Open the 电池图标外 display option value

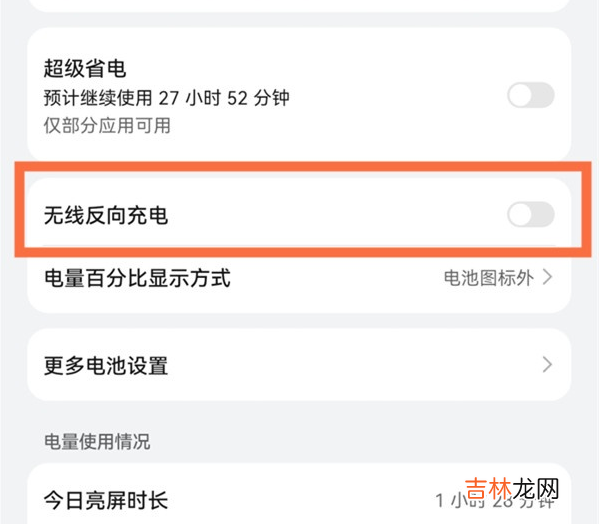tap(488, 278)
